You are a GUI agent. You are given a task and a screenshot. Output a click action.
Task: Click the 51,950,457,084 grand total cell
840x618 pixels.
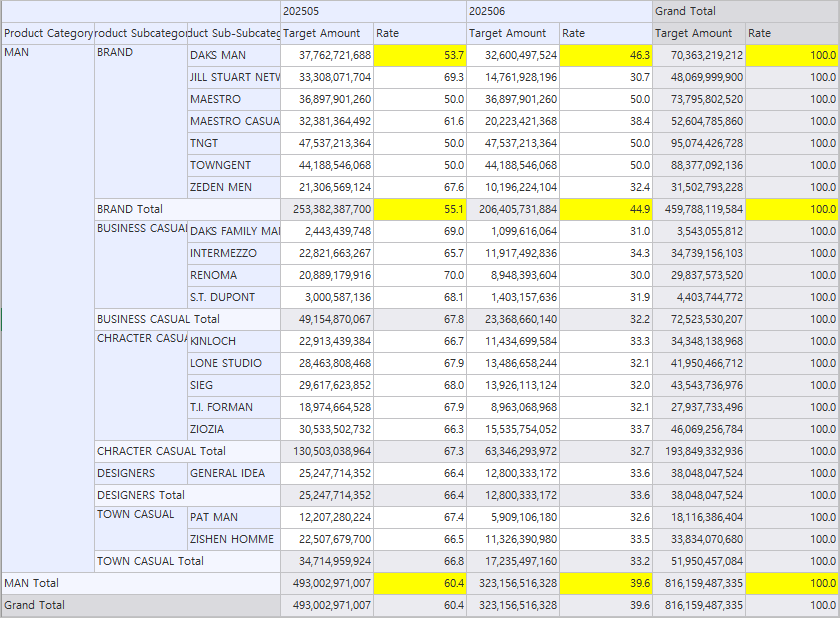[x=699, y=560]
